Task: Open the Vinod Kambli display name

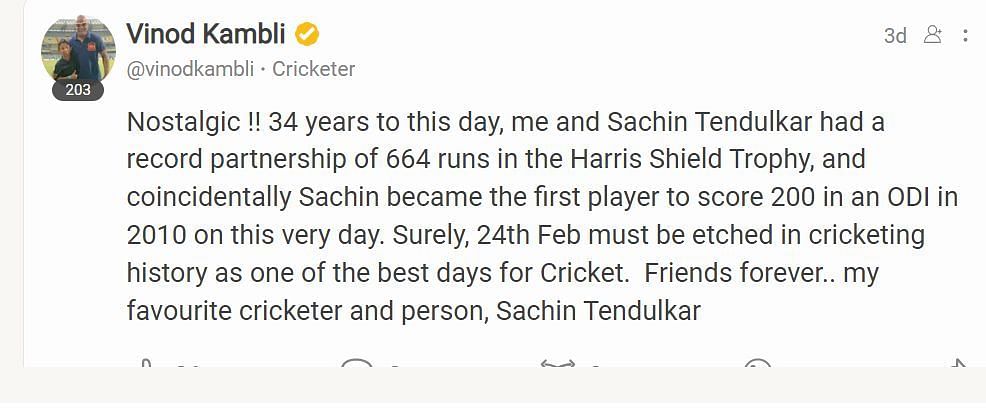Action: tap(206, 34)
